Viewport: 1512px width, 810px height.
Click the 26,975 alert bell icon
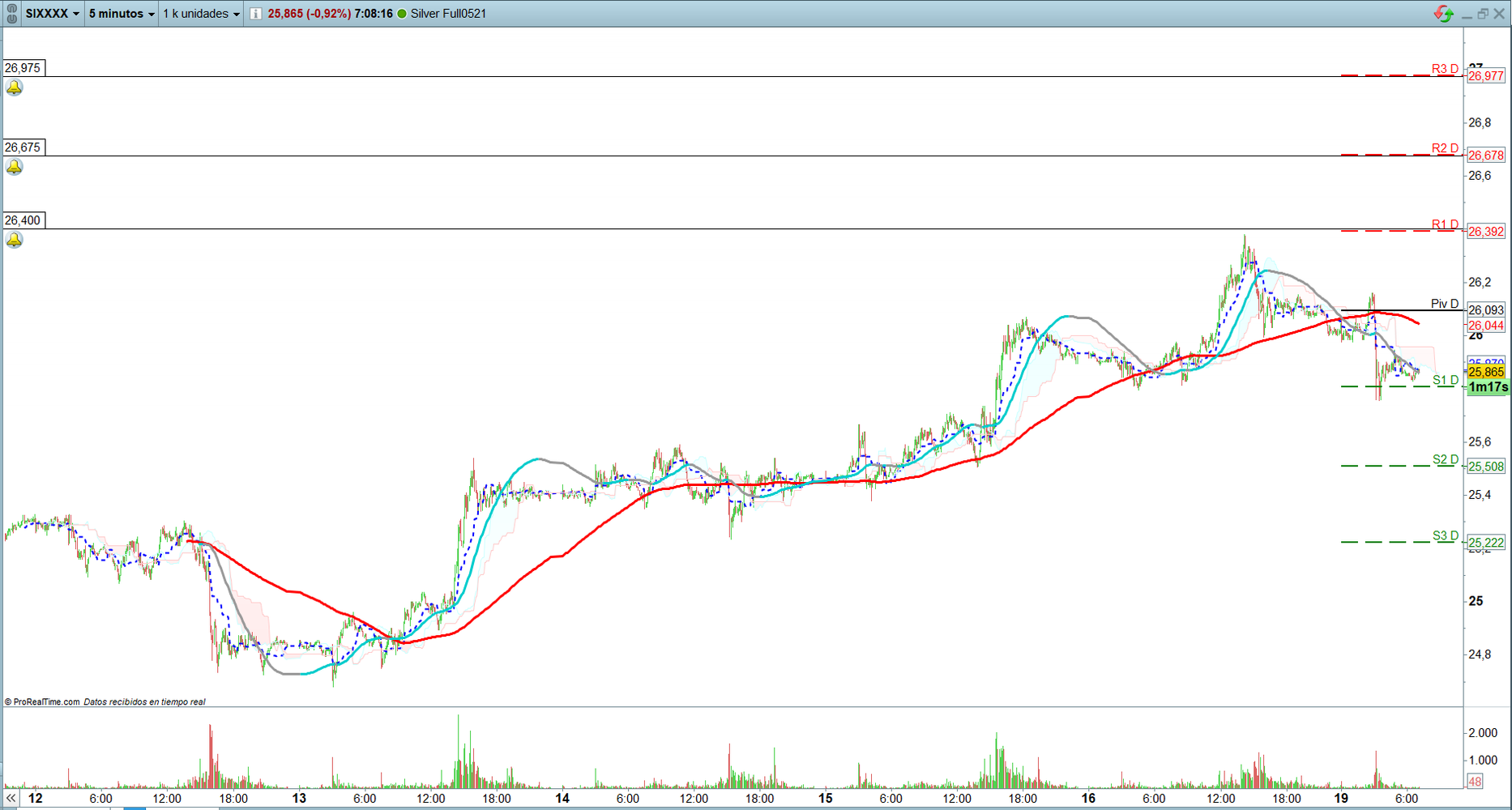[x=15, y=87]
